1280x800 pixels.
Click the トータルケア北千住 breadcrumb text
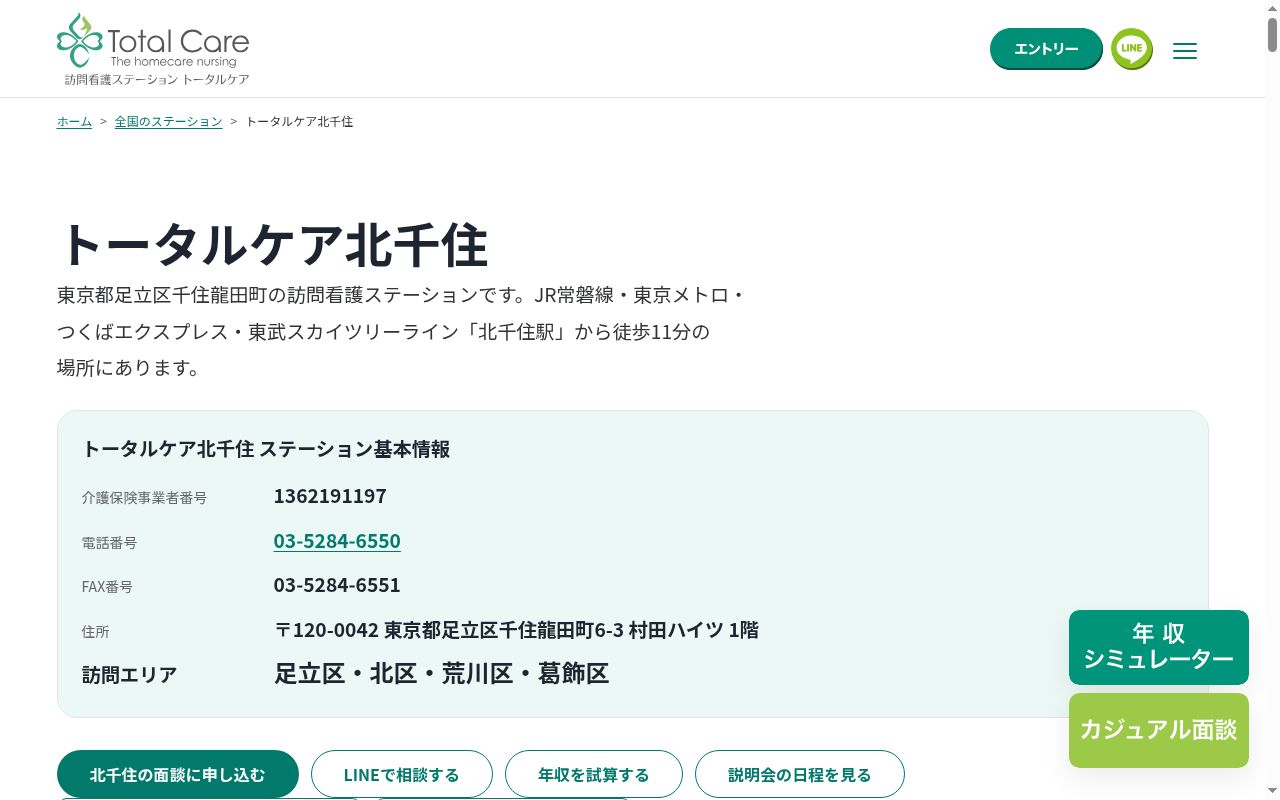(299, 121)
